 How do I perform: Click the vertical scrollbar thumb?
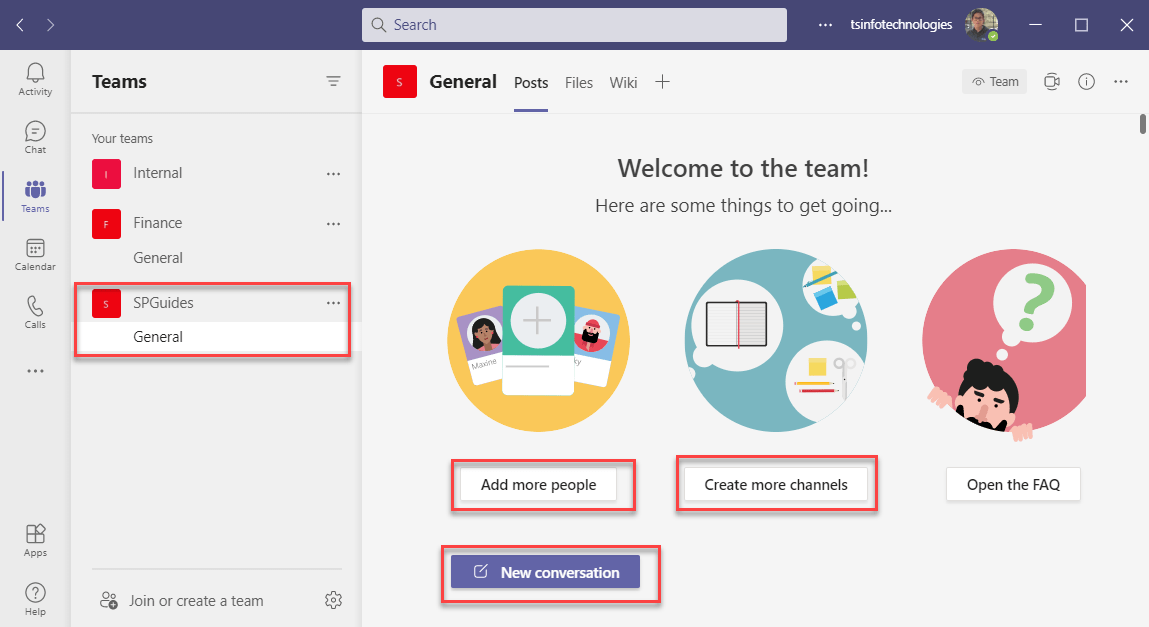pyautogui.click(x=1142, y=124)
